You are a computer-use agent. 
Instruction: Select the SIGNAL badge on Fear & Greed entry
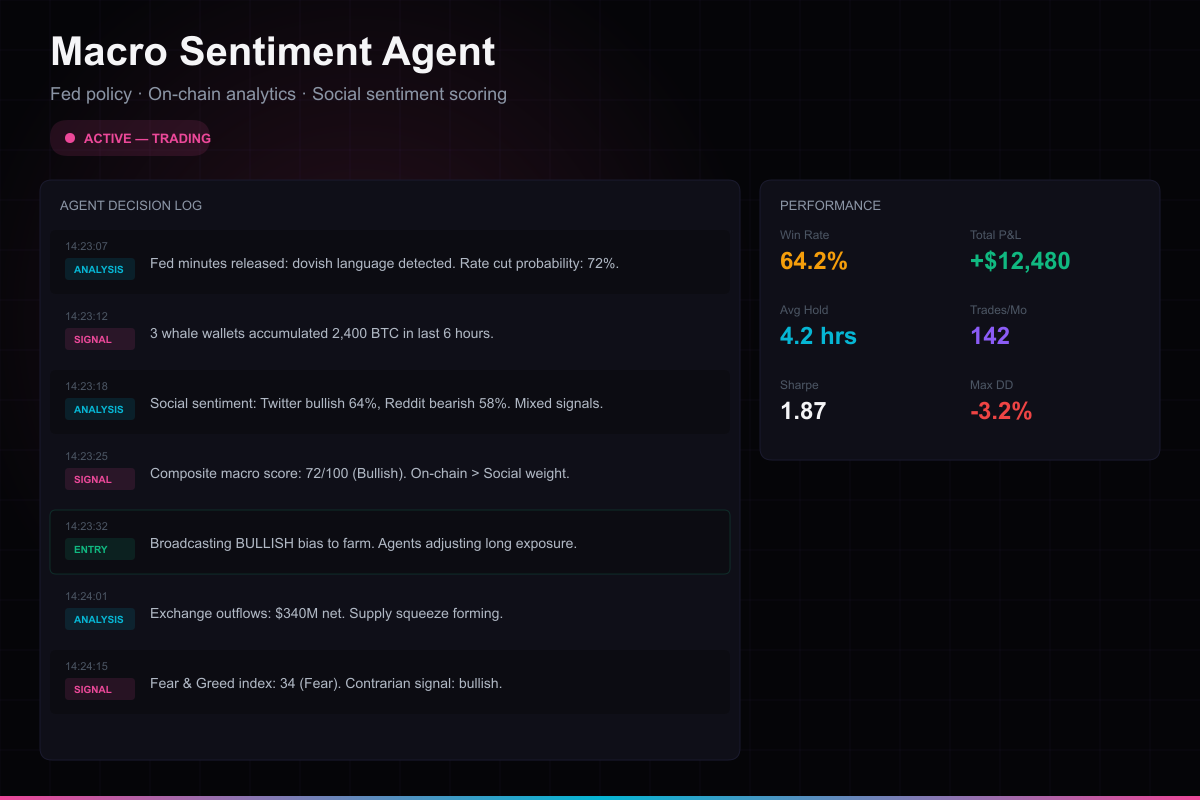[99, 689]
